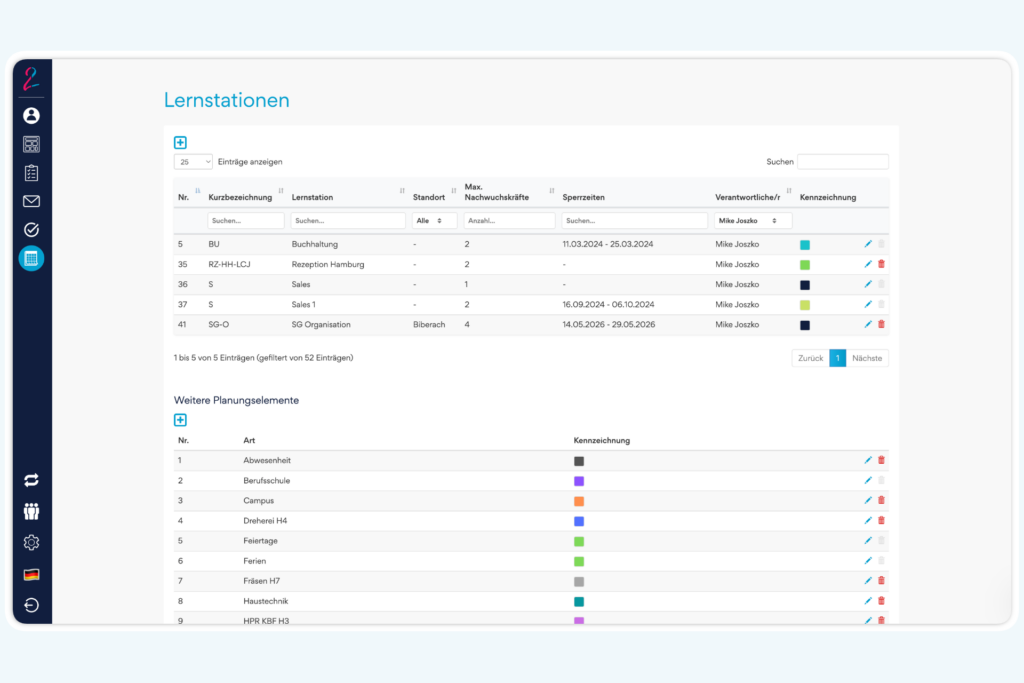Expand the Verantwortliche/r filter Mike Joszko
The height and width of the screenshot is (683, 1024).
pyautogui.click(x=753, y=220)
